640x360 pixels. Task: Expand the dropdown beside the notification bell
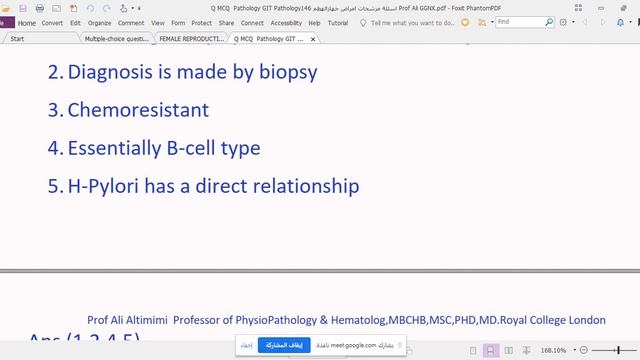[631, 22]
